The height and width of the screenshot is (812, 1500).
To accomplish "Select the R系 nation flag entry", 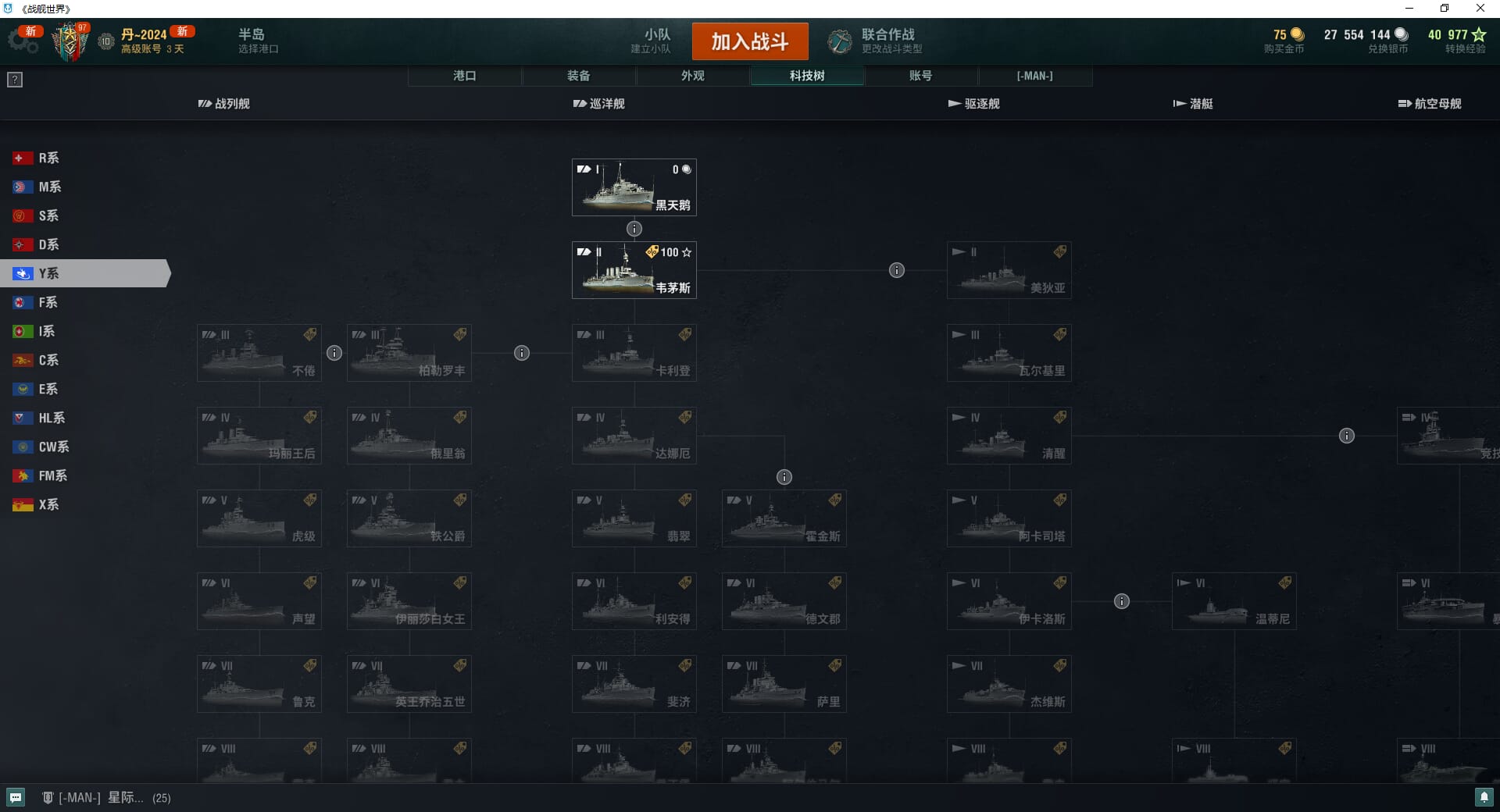I will pyautogui.click(x=36, y=158).
